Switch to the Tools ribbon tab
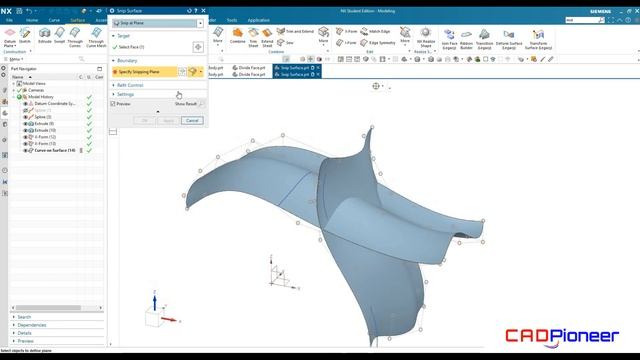This screenshot has width=640, height=360. tap(232, 20)
